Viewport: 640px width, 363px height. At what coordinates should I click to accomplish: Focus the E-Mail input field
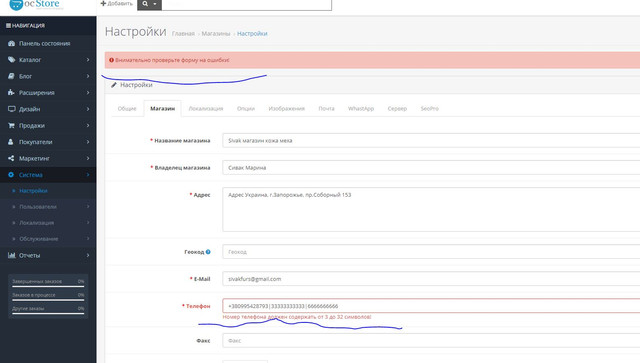pyautogui.click(x=431, y=279)
